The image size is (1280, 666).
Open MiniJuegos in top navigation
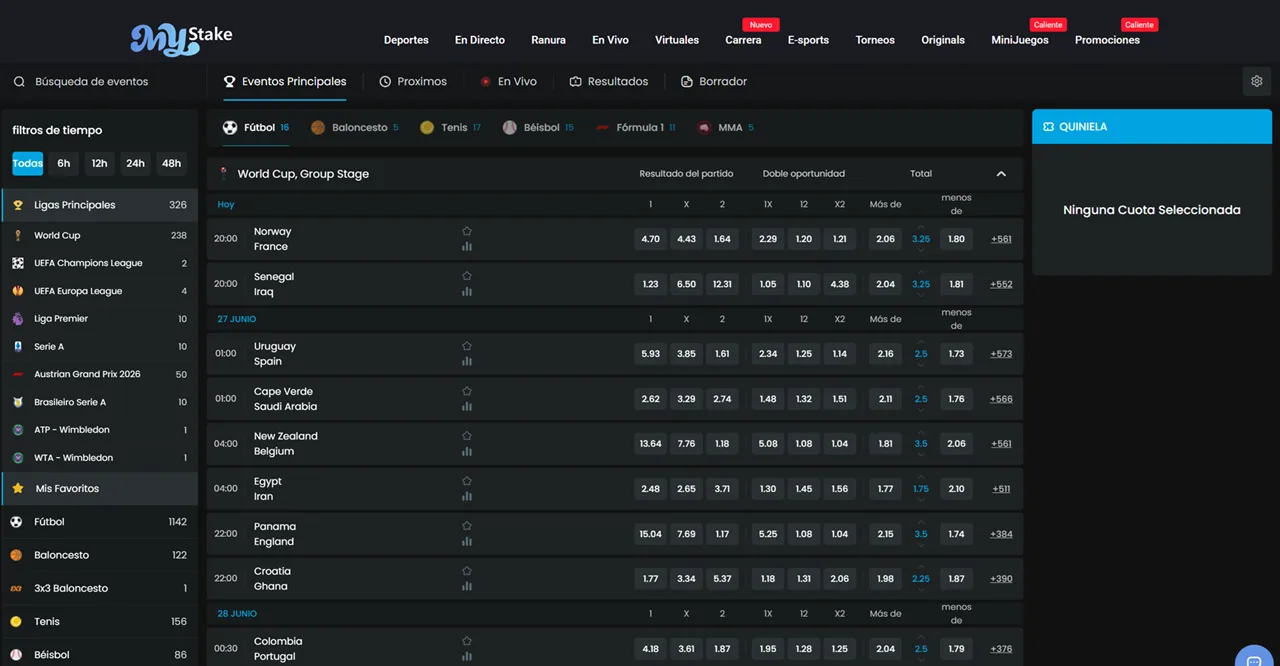tap(1020, 40)
